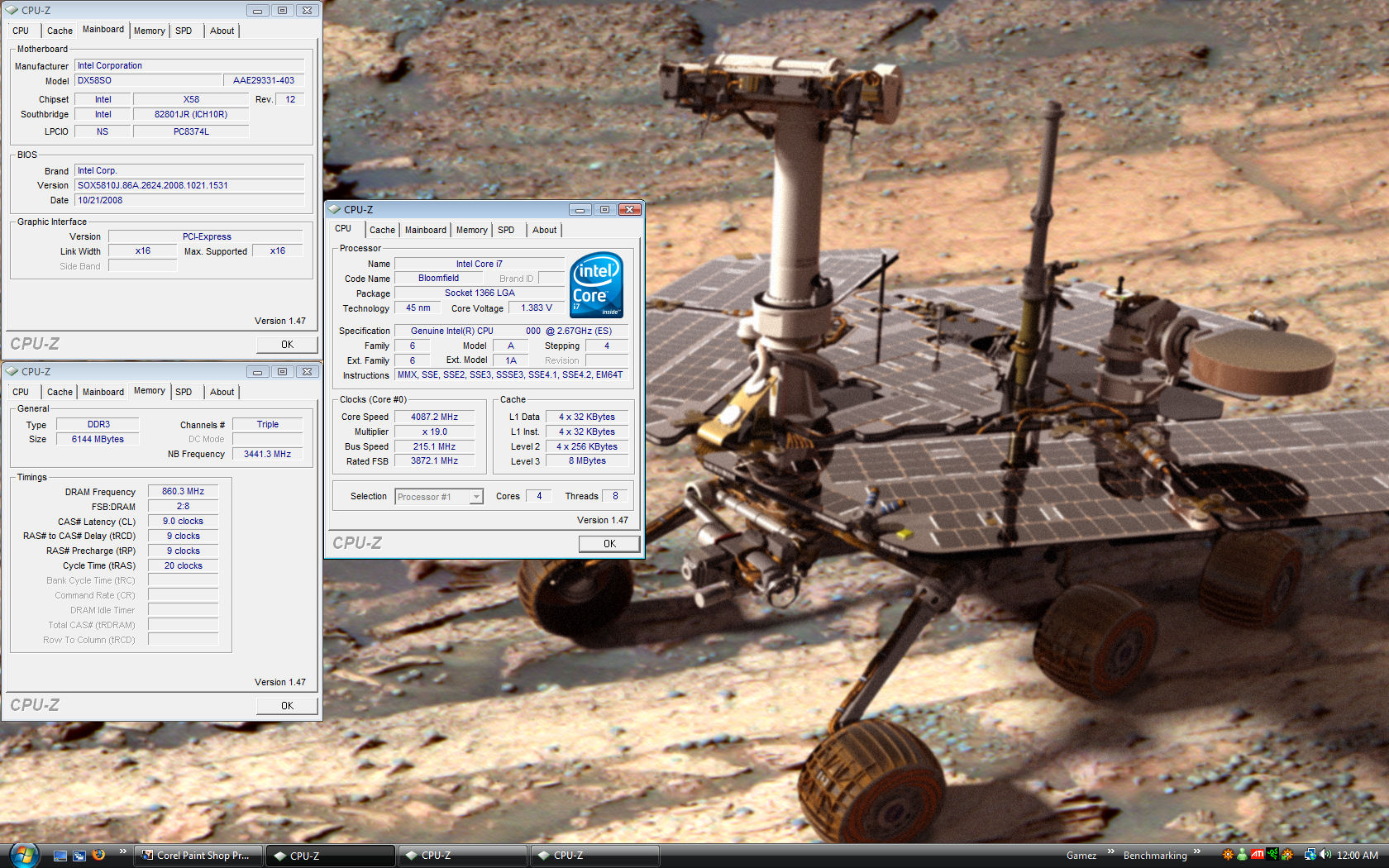Click title bar icon of Memory CPU-Z window

coord(12,372)
